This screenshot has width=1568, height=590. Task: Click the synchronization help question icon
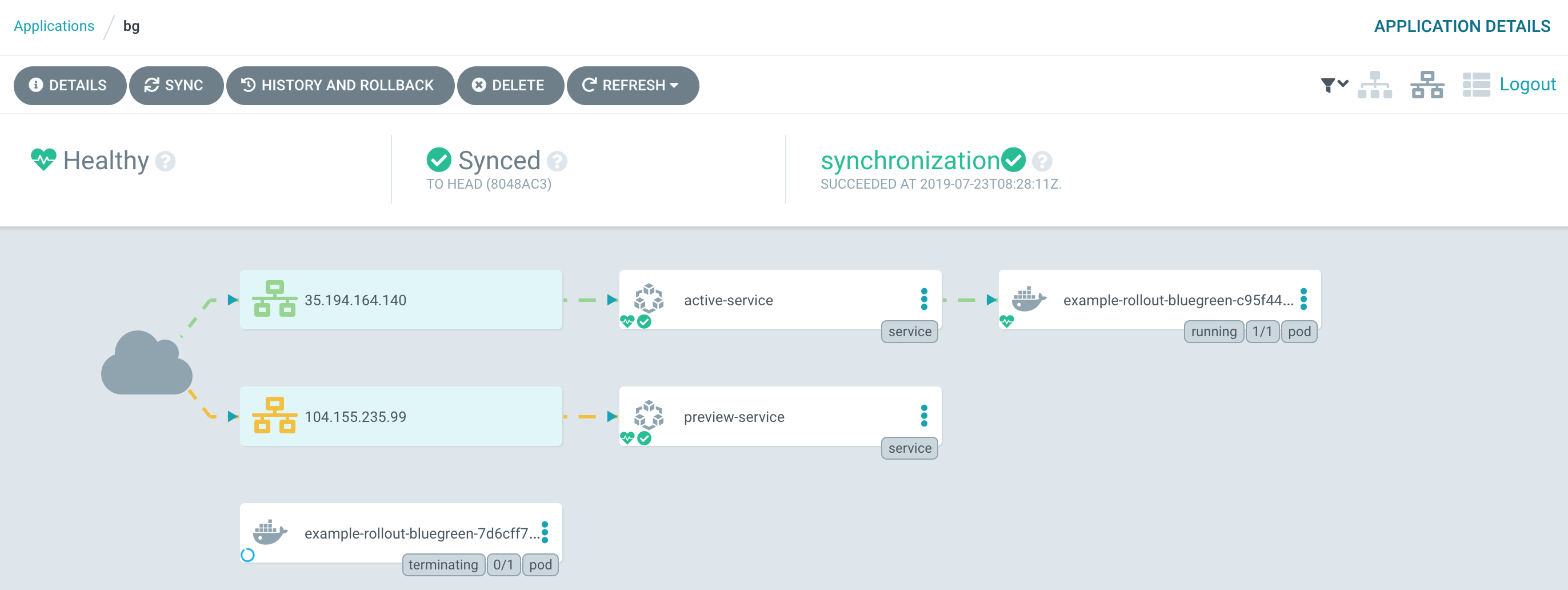(x=1042, y=161)
